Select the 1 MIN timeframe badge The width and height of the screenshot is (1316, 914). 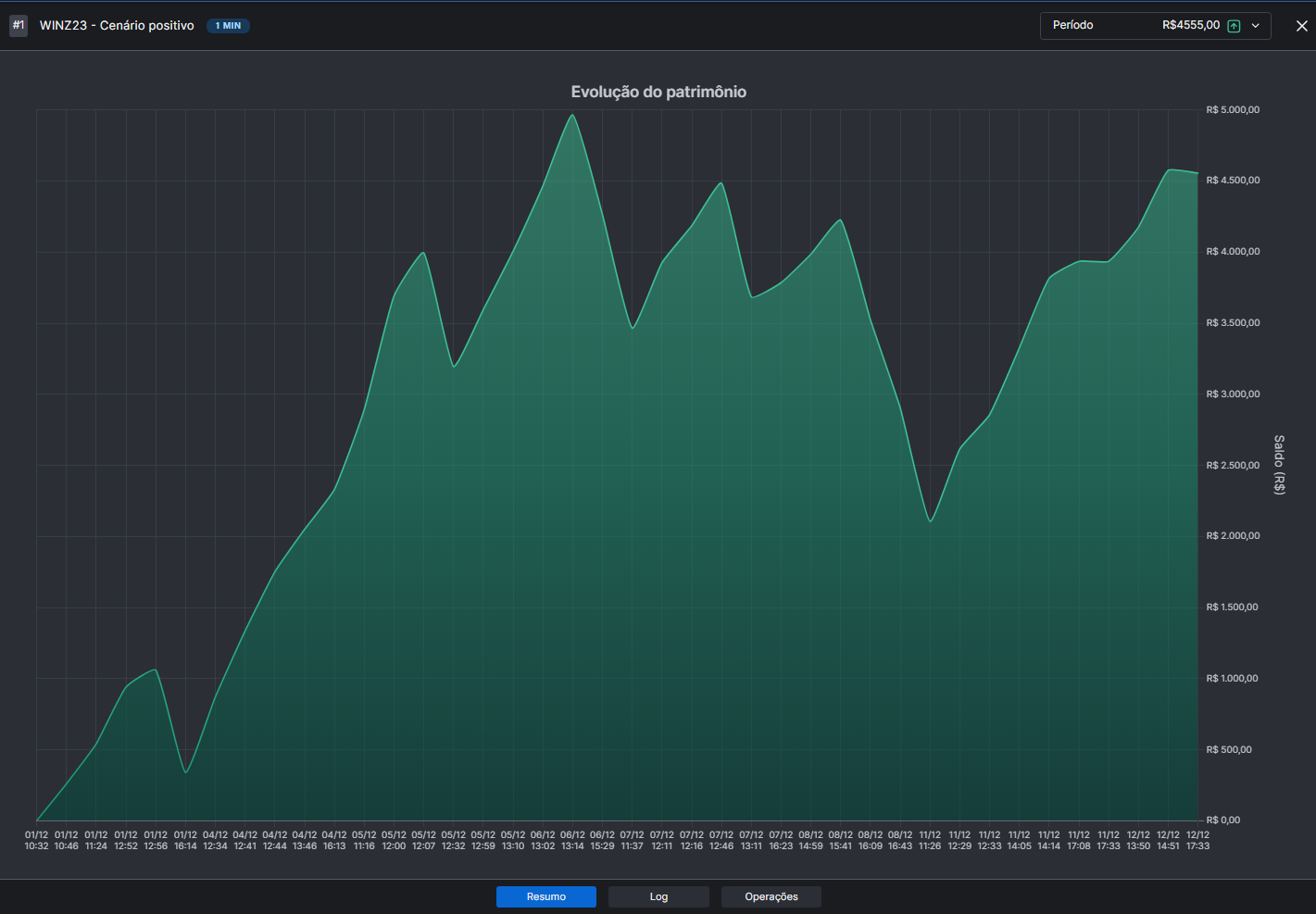(228, 25)
